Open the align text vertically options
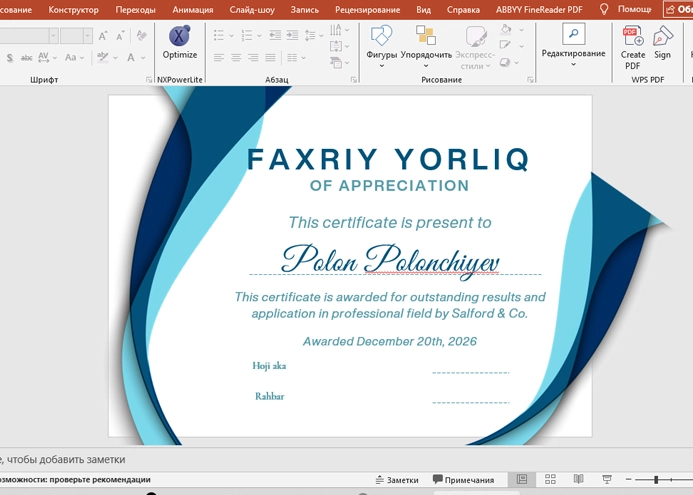 [339, 46]
